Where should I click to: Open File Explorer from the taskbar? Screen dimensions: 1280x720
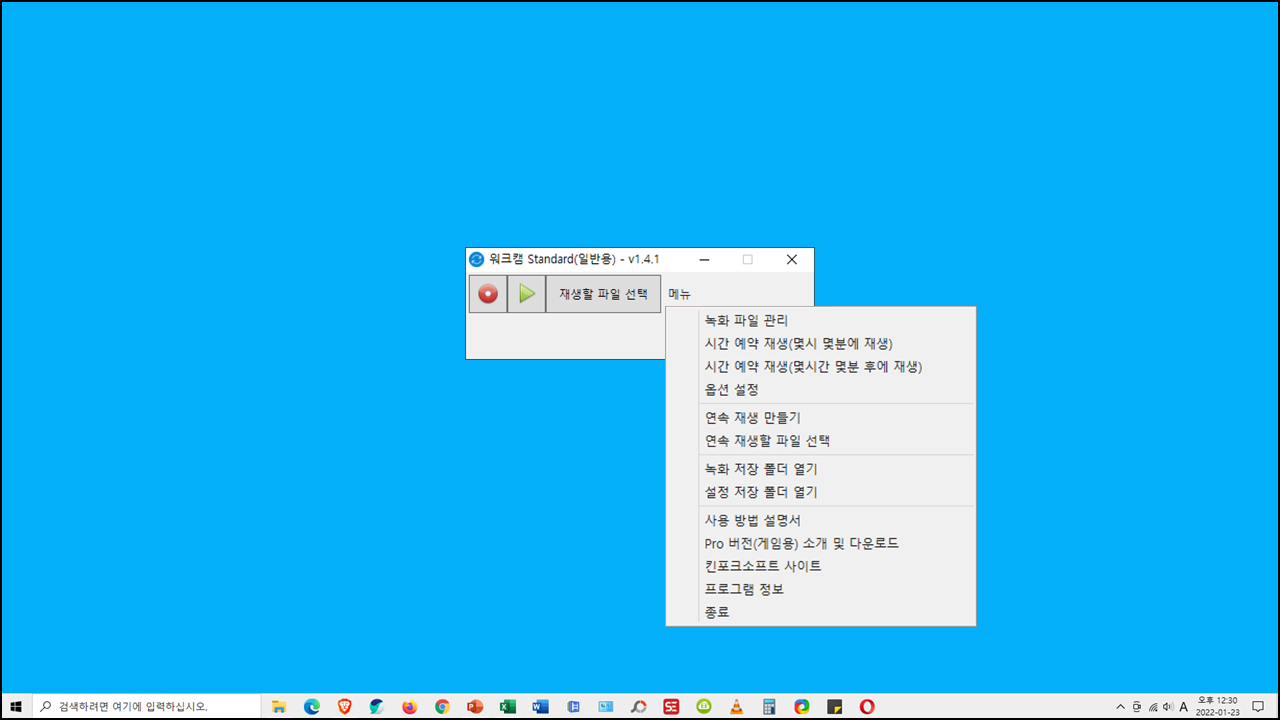279,706
